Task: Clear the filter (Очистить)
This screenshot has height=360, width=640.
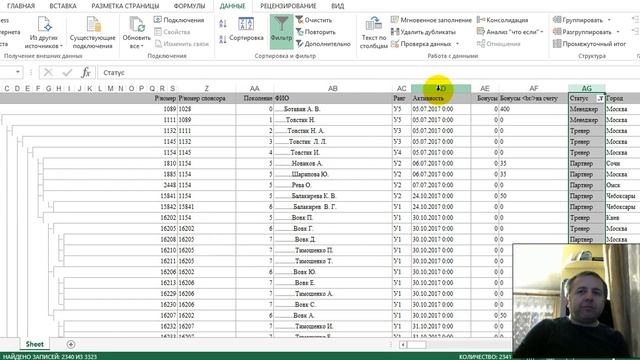Action: pyautogui.click(x=313, y=20)
